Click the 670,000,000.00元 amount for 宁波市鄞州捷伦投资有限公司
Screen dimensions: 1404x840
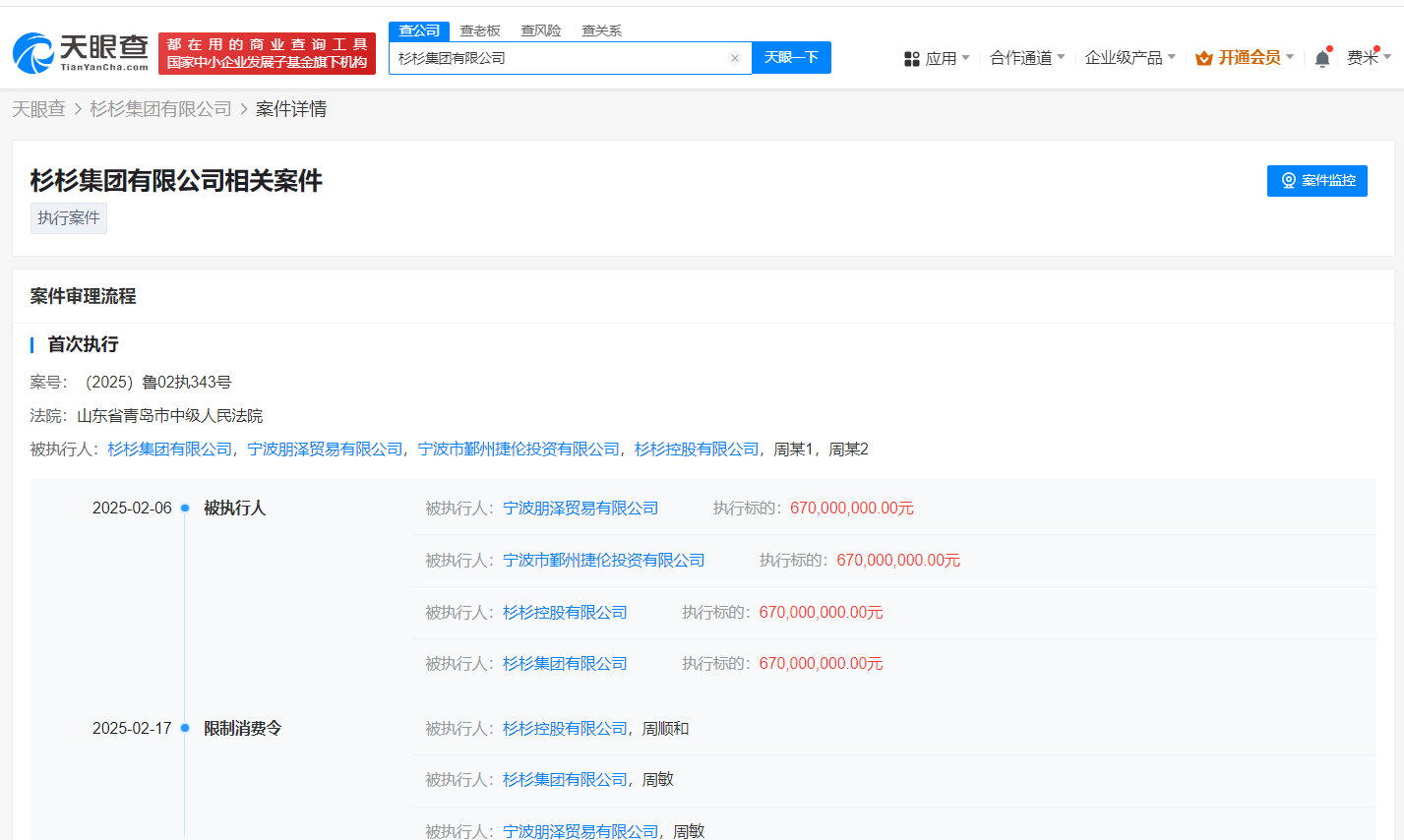(898, 561)
